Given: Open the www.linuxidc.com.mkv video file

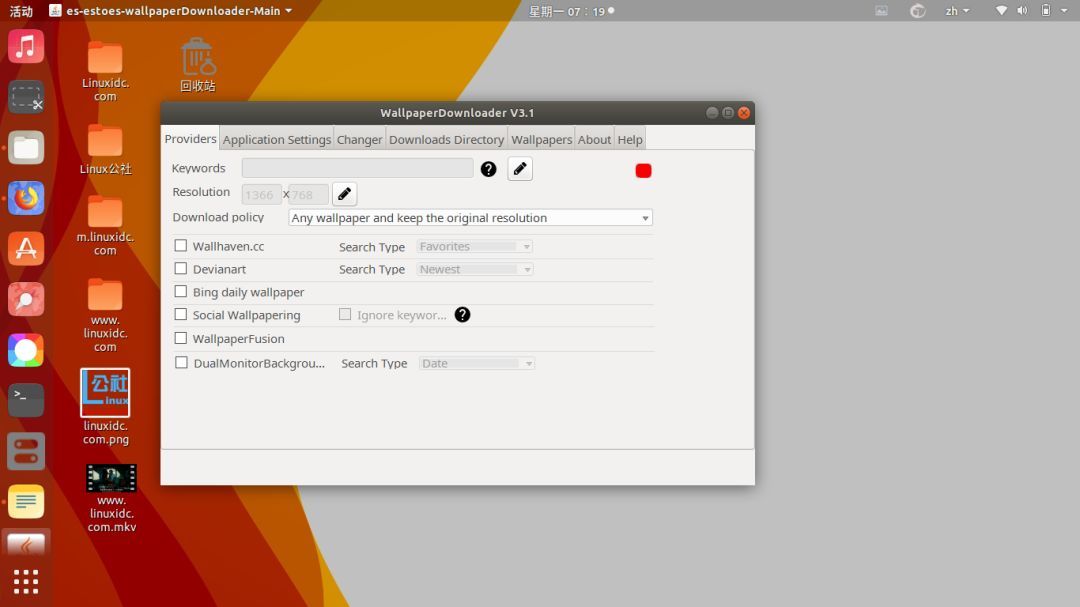Looking at the screenshot, I should tap(112, 499).
